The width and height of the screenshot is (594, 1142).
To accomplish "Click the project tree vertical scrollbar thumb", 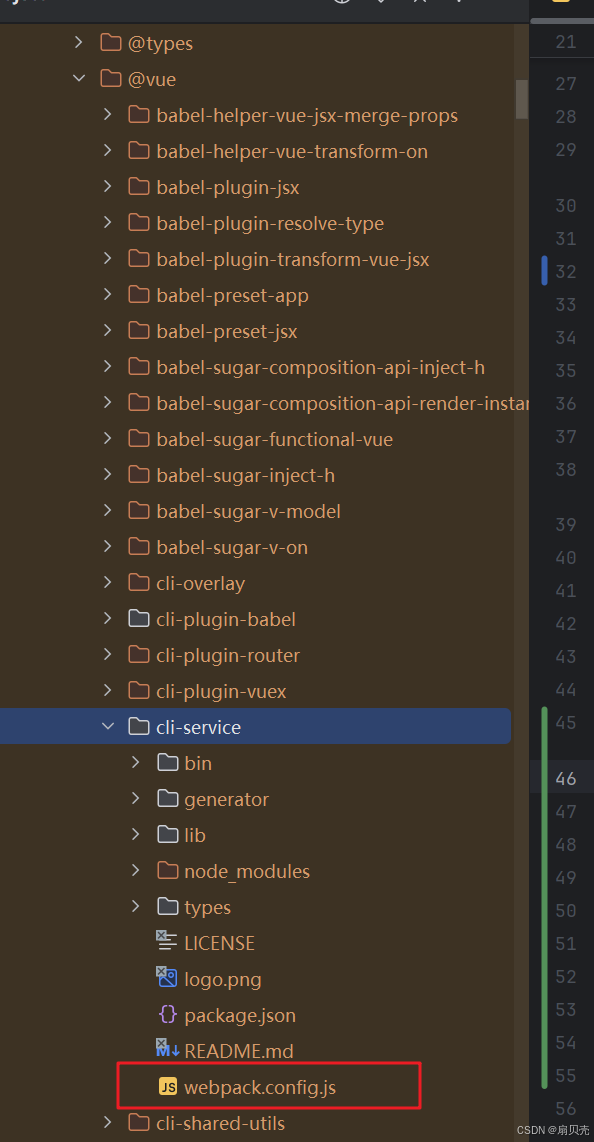I will (522, 99).
